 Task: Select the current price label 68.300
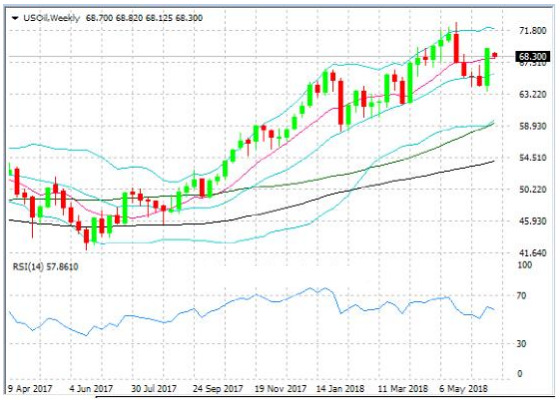pos(533,56)
